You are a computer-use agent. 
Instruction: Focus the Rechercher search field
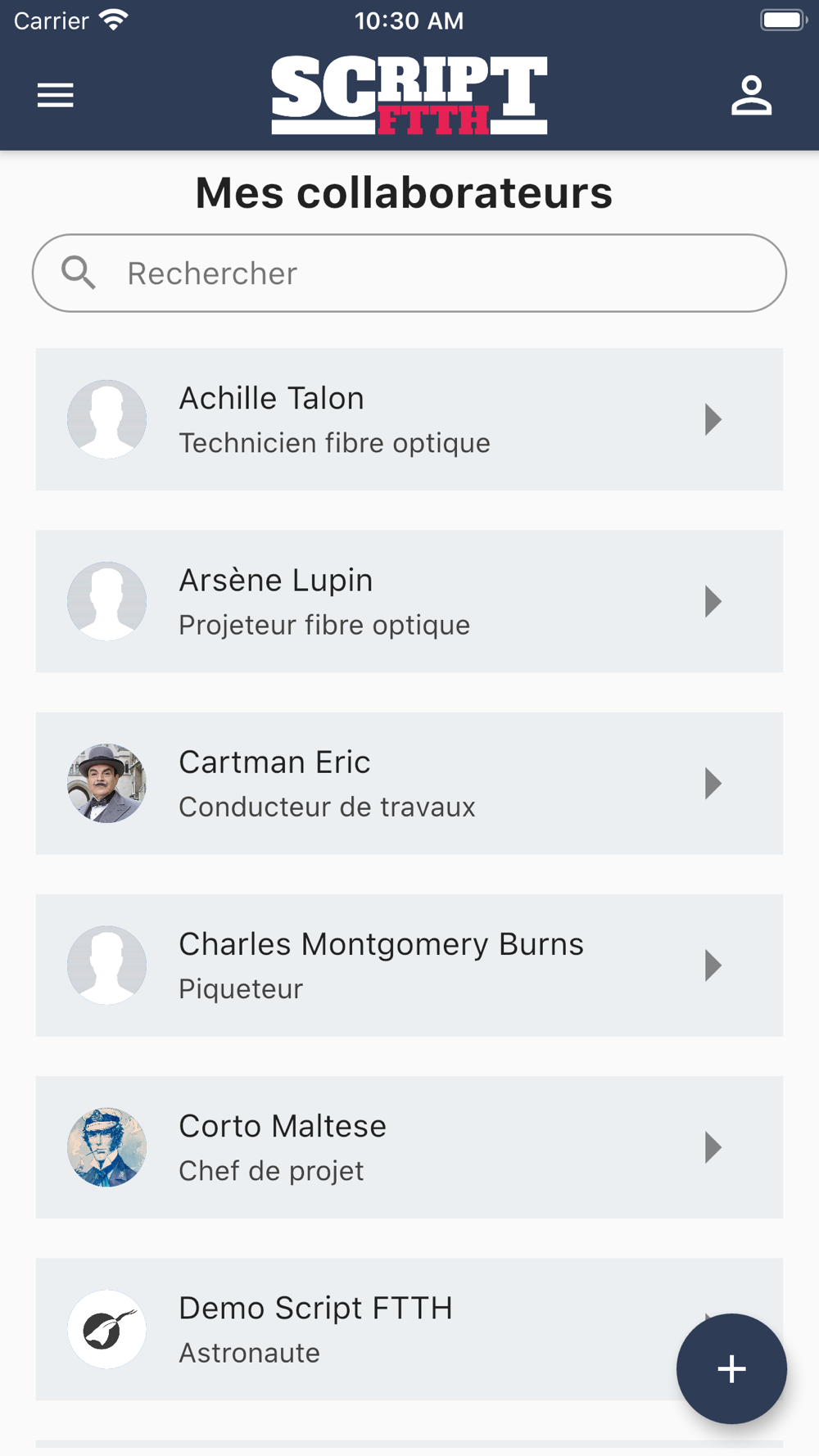click(409, 273)
